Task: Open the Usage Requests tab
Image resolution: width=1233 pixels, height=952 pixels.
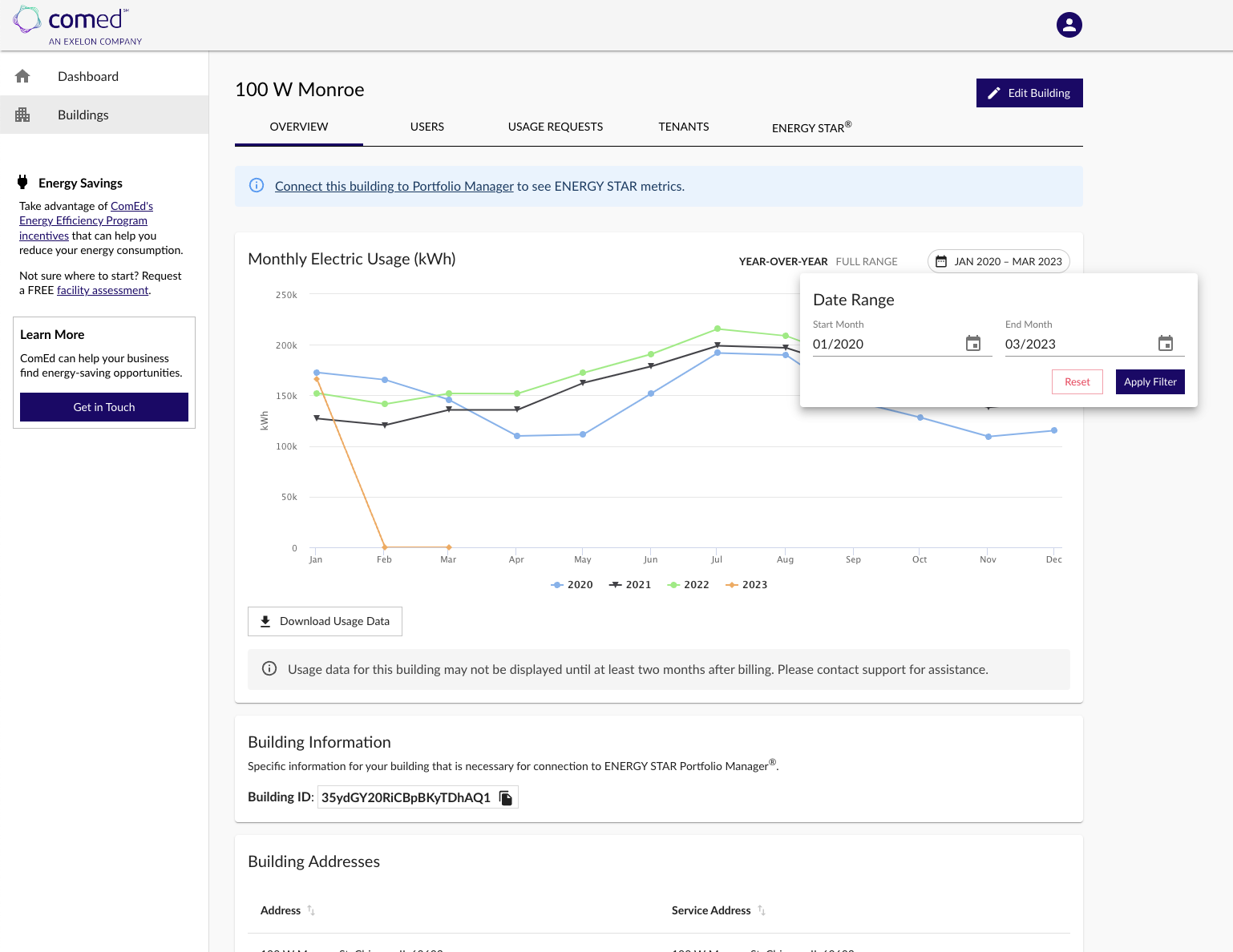Action: coord(556,127)
